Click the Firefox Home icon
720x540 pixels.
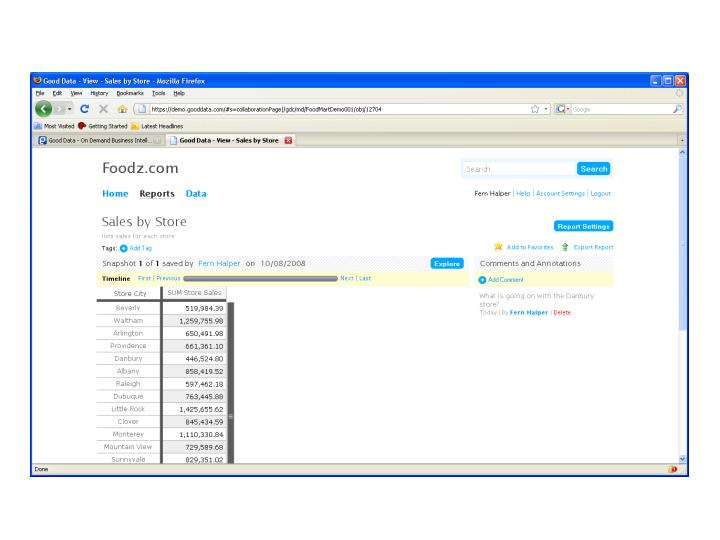[x=123, y=108]
